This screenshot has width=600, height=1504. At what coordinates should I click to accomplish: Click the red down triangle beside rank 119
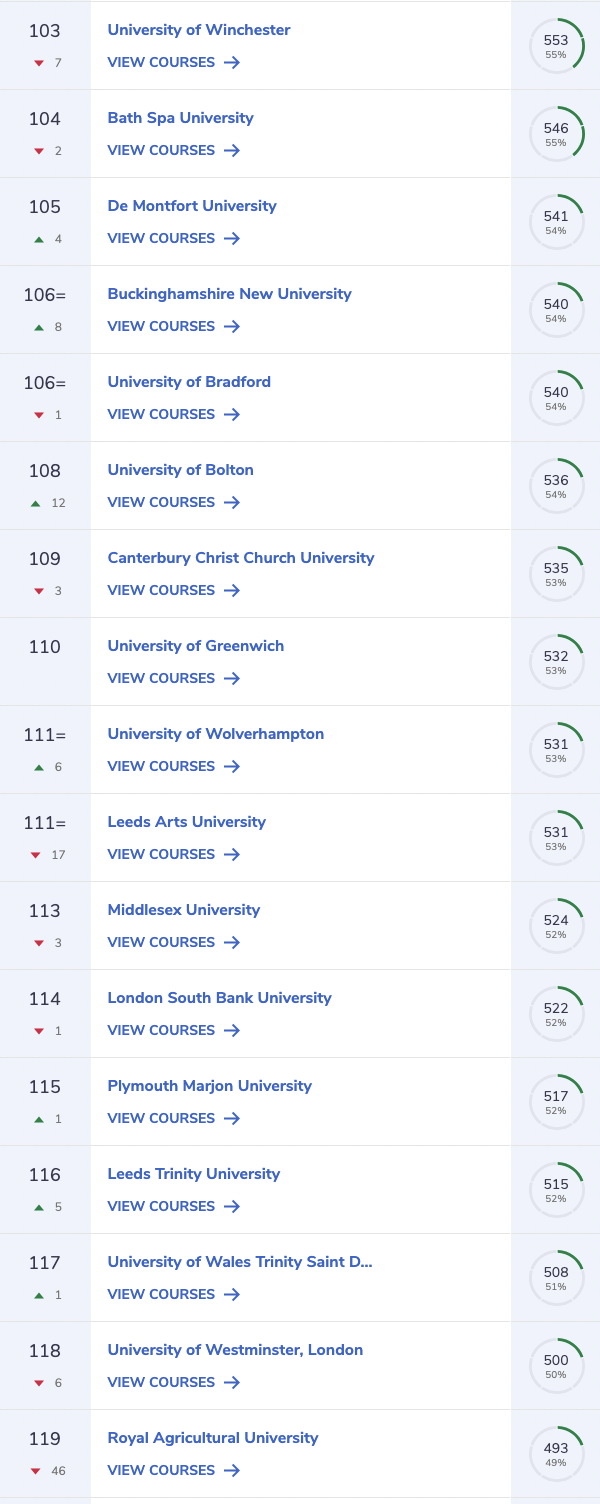pos(36,1471)
